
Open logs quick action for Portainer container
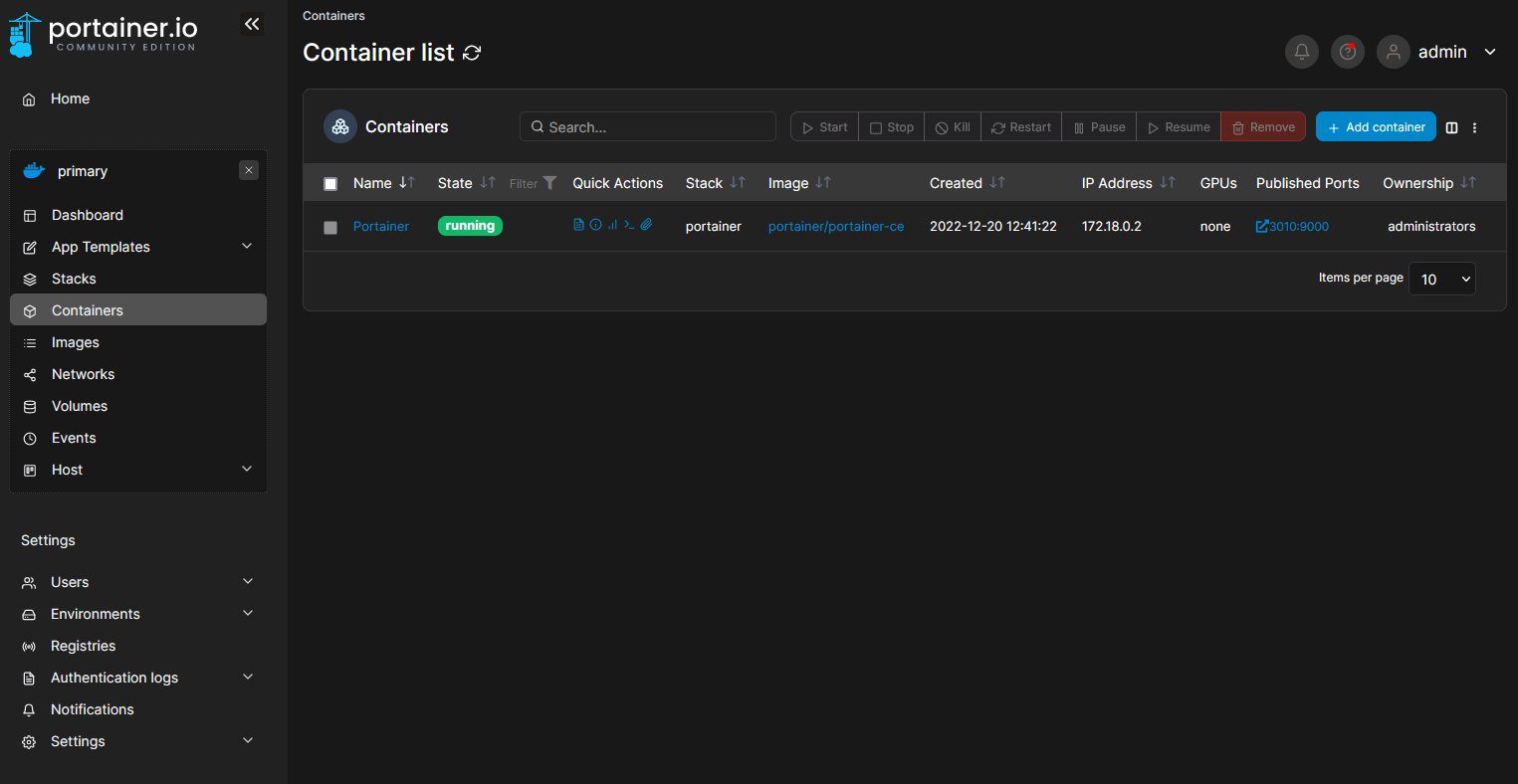pos(578,225)
